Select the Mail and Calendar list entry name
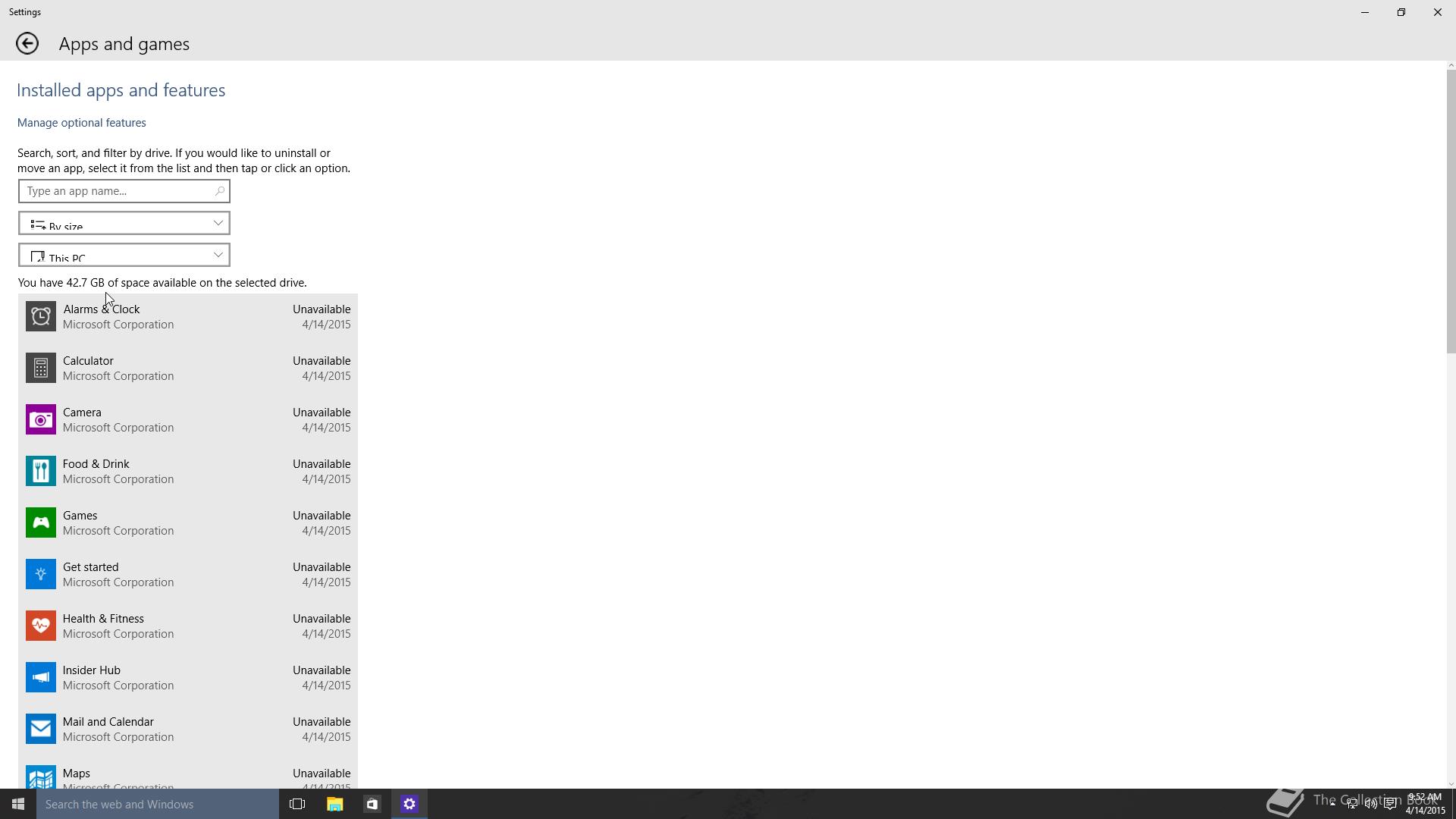Screen dimensions: 1456x819 108,722
